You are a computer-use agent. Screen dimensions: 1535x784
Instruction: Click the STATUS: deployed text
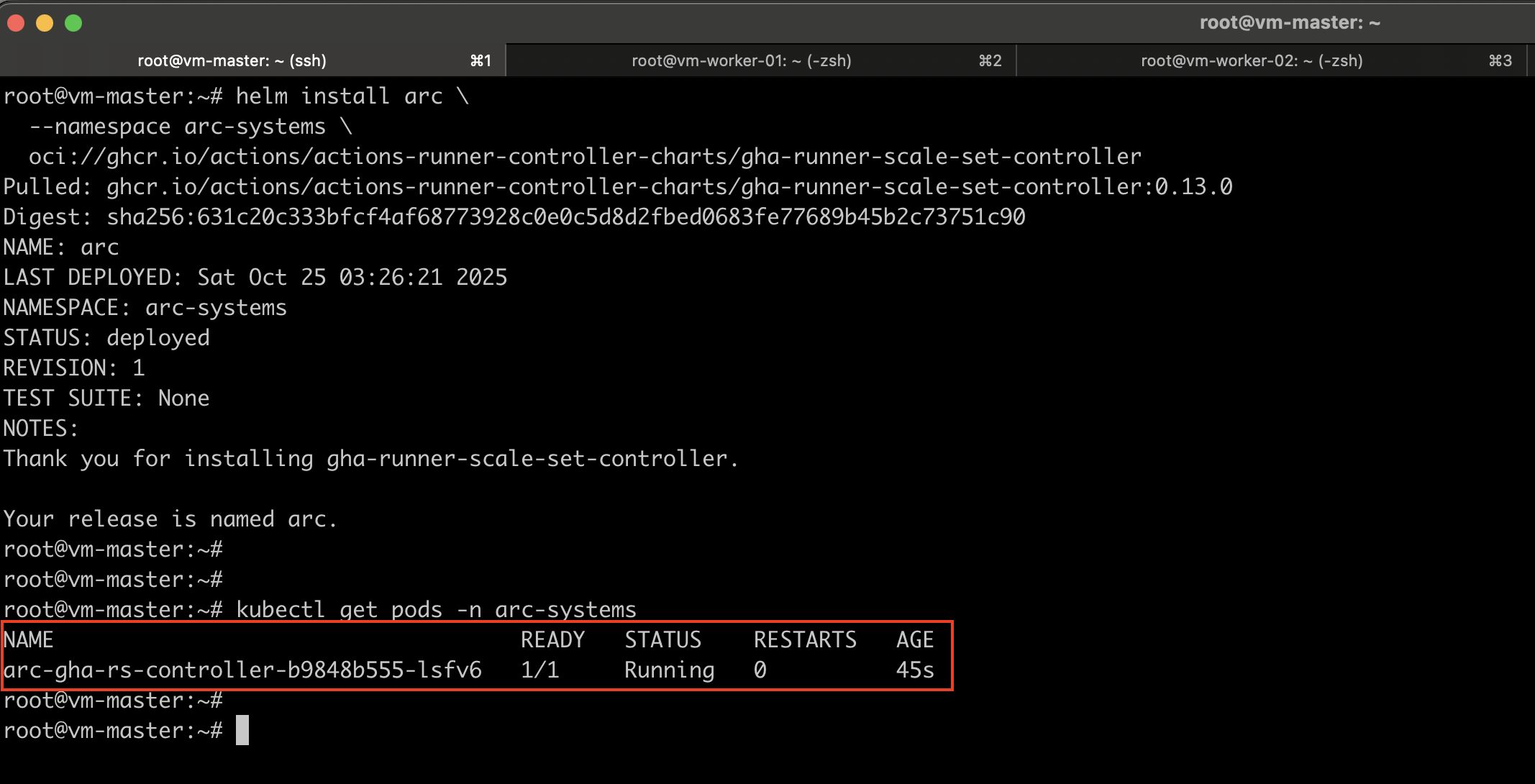[x=106, y=337]
